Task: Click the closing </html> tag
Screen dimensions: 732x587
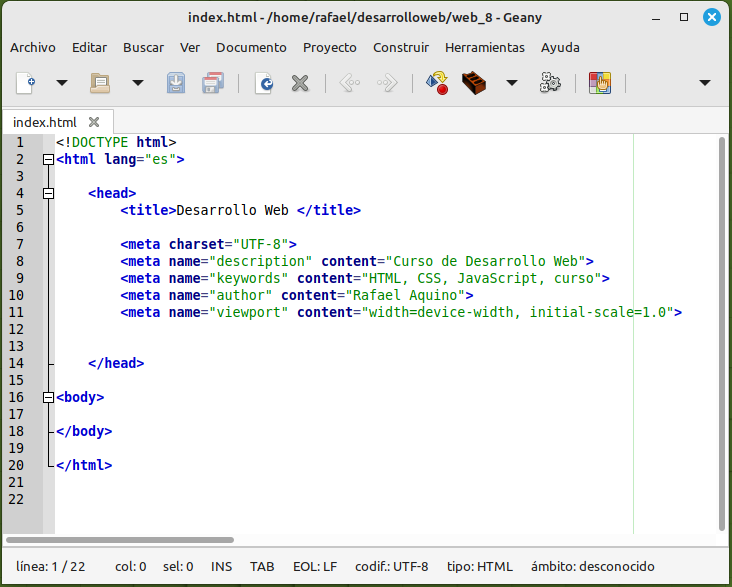Action: [x=84, y=466]
